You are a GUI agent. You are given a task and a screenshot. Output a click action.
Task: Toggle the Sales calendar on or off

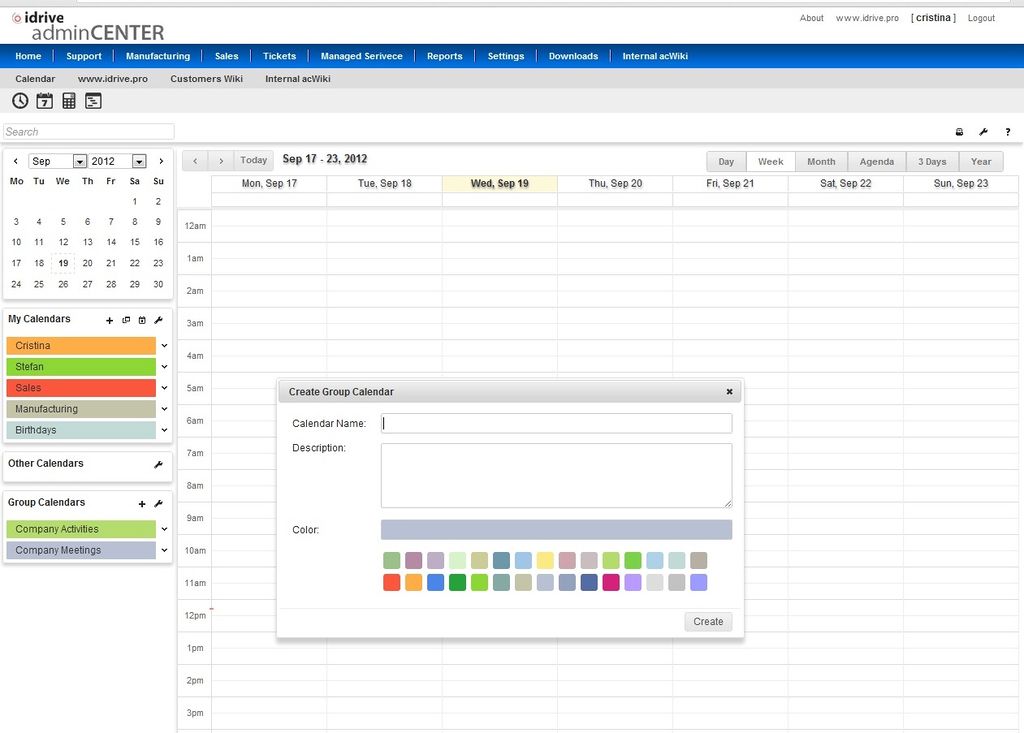(81, 388)
